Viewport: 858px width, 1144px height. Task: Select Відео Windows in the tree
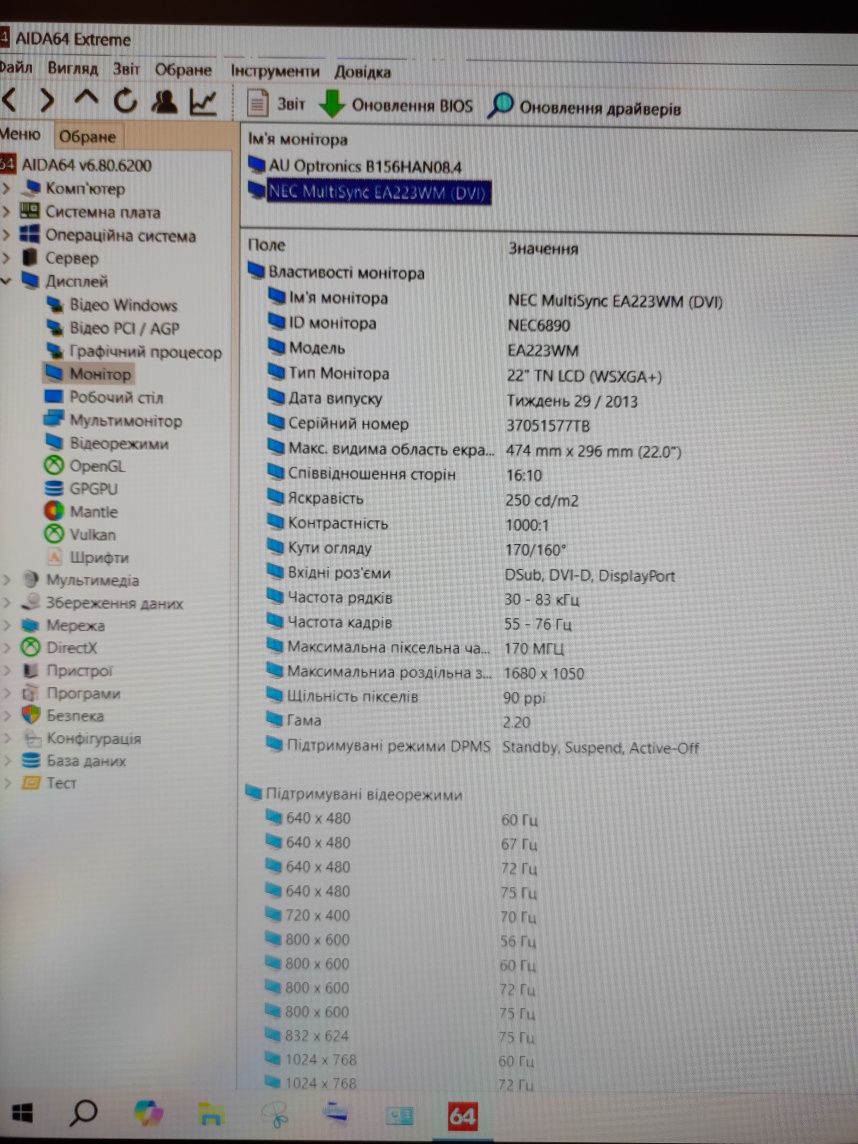coord(123,305)
